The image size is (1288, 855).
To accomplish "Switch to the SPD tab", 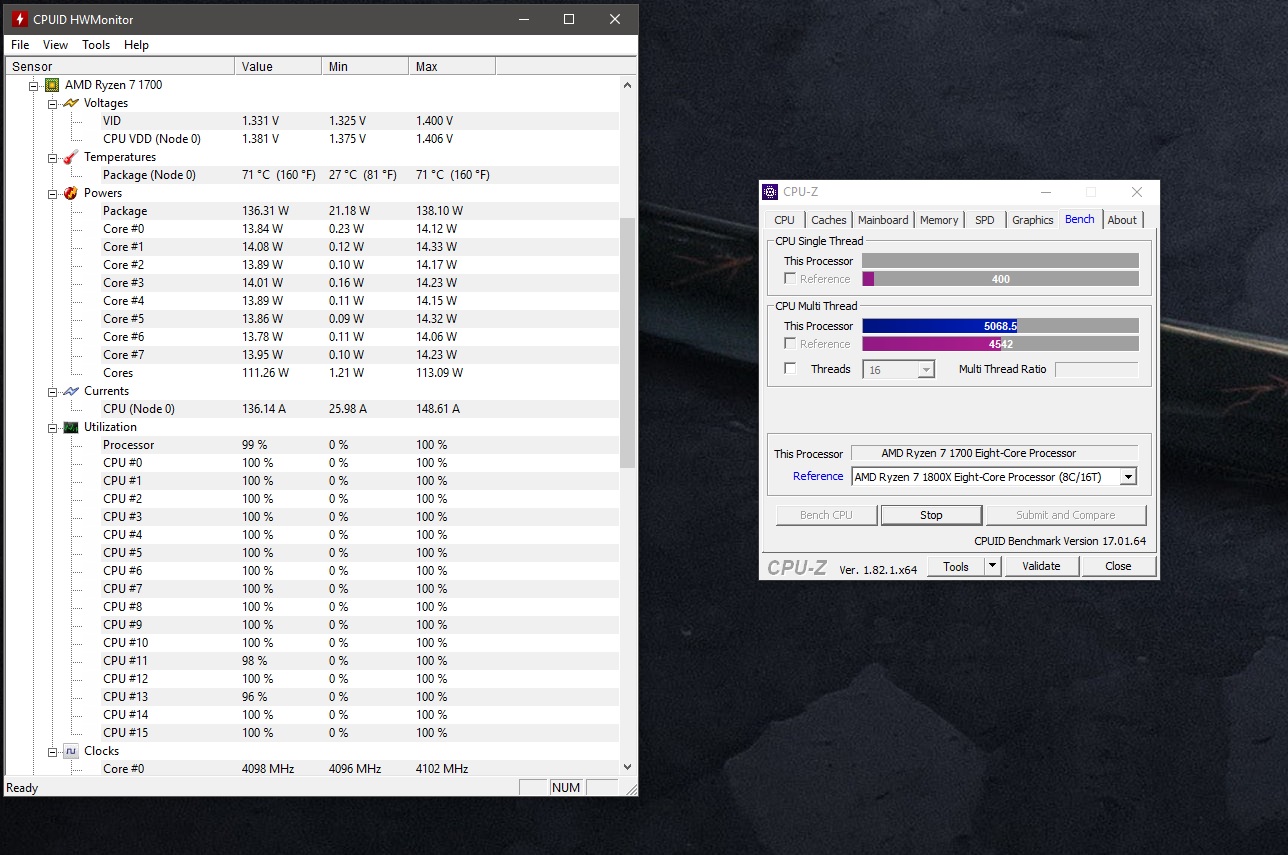I will click(x=985, y=220).
